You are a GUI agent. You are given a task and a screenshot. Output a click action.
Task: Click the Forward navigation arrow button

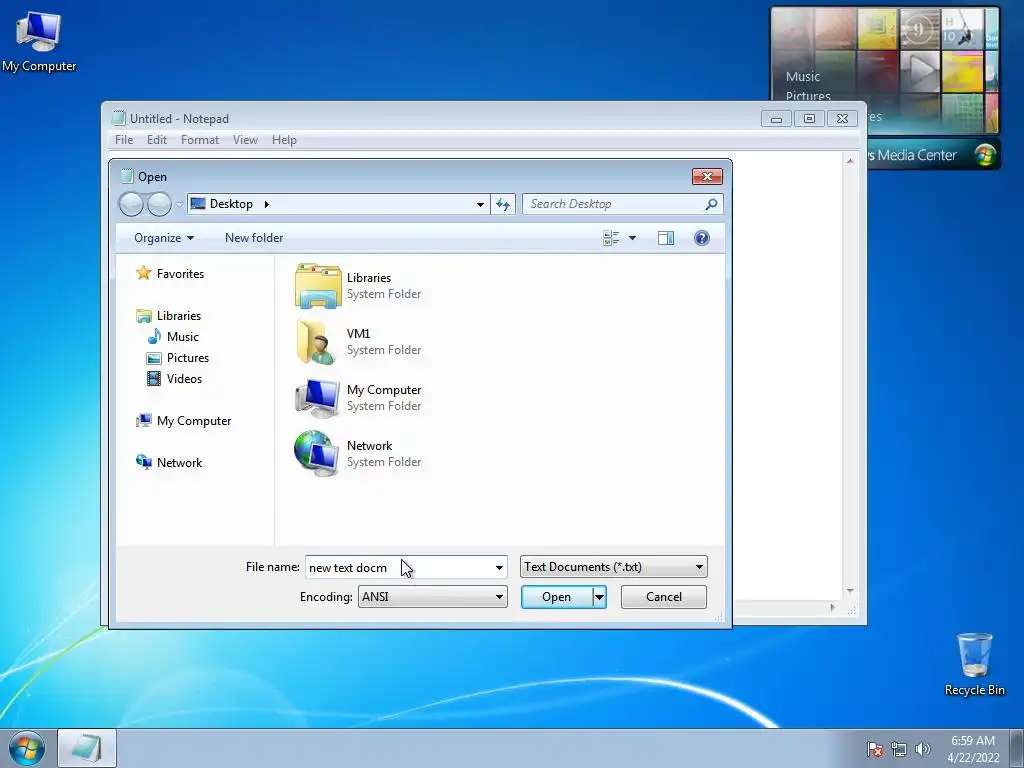[x=159, y=204]
